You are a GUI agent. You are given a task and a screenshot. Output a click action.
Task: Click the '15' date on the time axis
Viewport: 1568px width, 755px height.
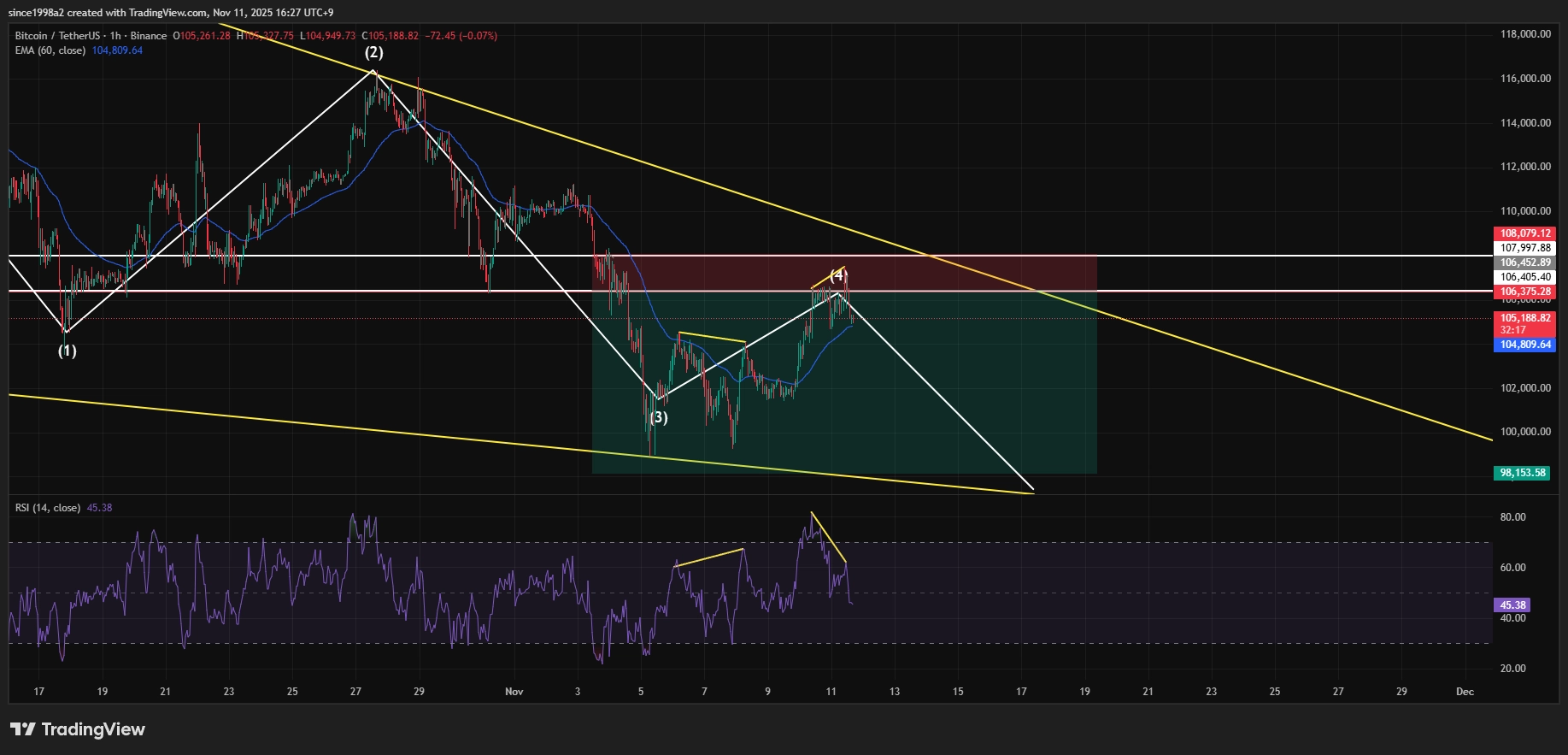point(958,692)
